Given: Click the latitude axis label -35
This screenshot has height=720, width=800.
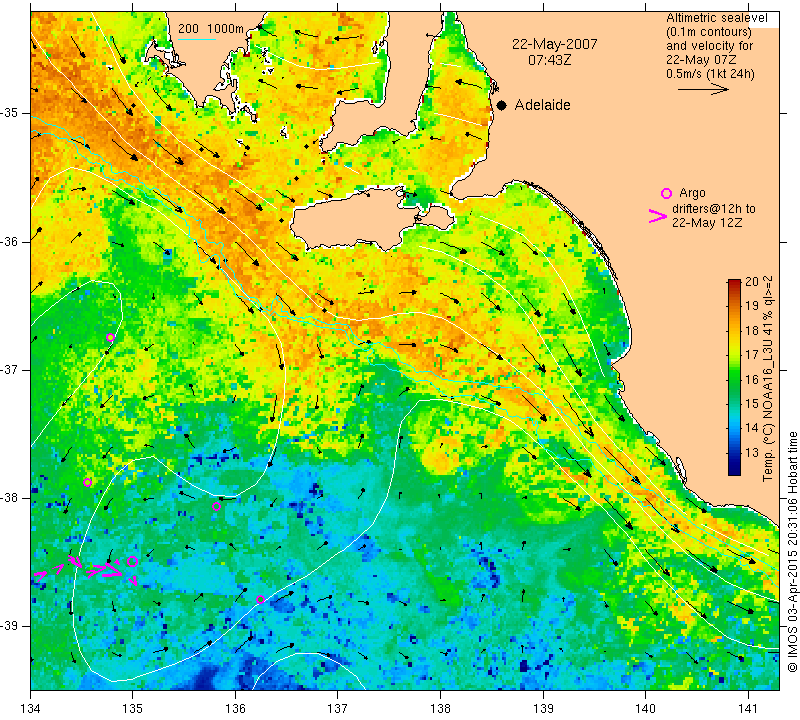Looking at the screenshot, I should pyautogui.click(x=10, y=113).
